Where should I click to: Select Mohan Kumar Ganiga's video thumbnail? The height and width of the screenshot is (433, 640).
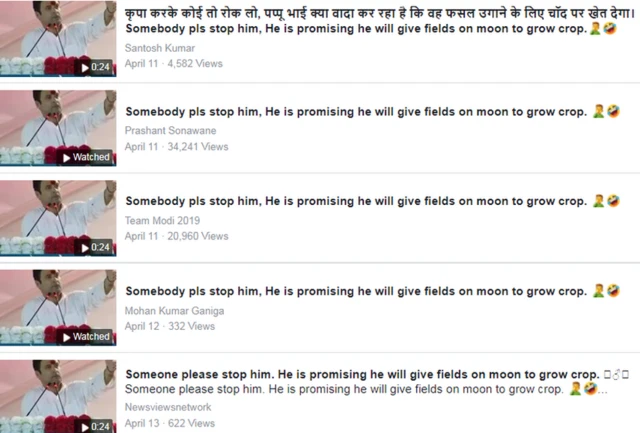click(x=58, y=308)
